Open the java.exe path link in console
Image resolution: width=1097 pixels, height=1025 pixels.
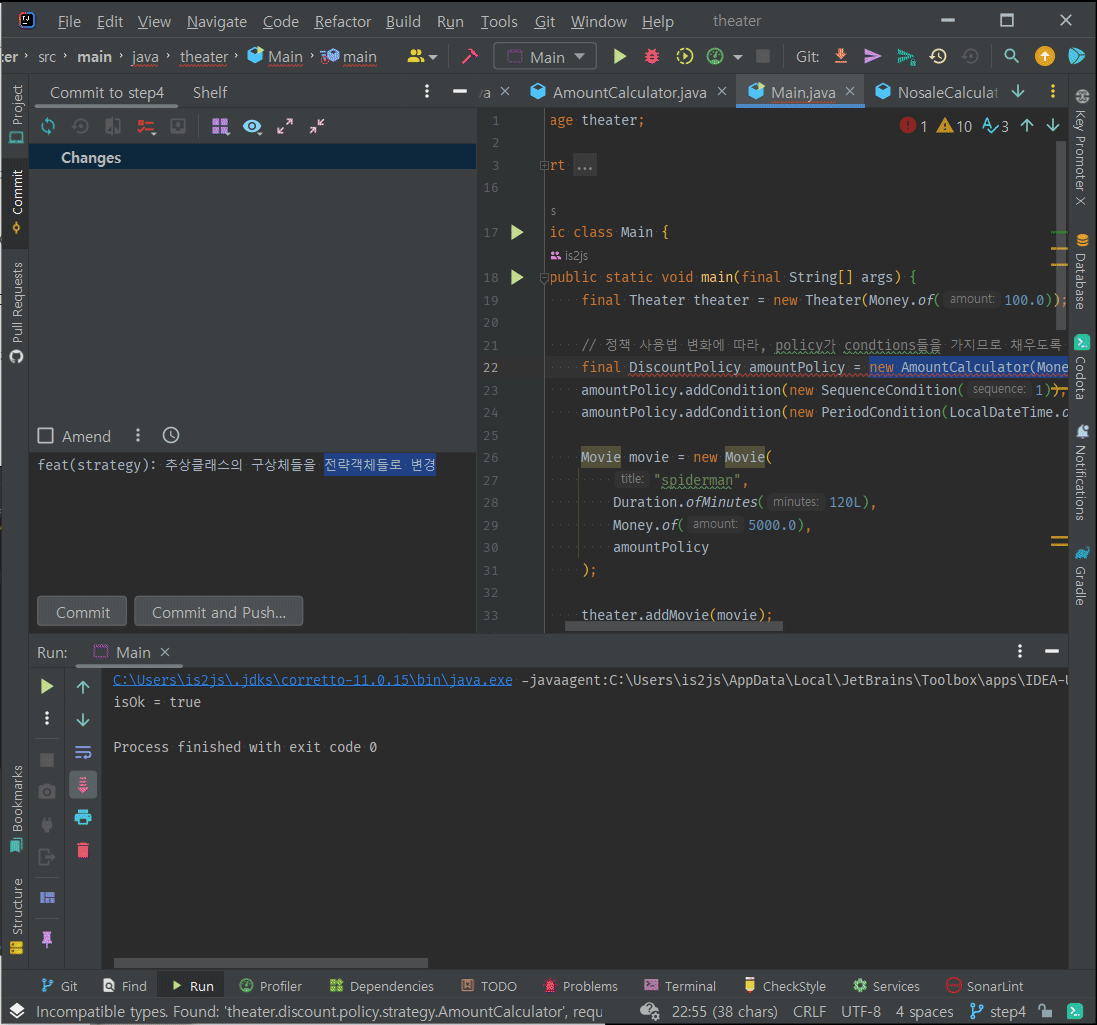pos(312,680)
